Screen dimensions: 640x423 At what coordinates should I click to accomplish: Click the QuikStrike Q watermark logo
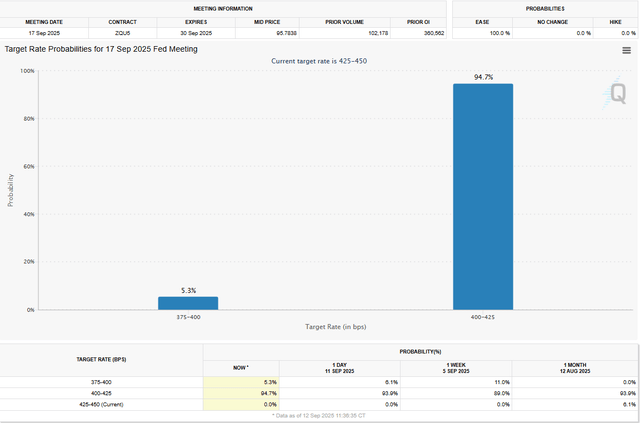614,93
